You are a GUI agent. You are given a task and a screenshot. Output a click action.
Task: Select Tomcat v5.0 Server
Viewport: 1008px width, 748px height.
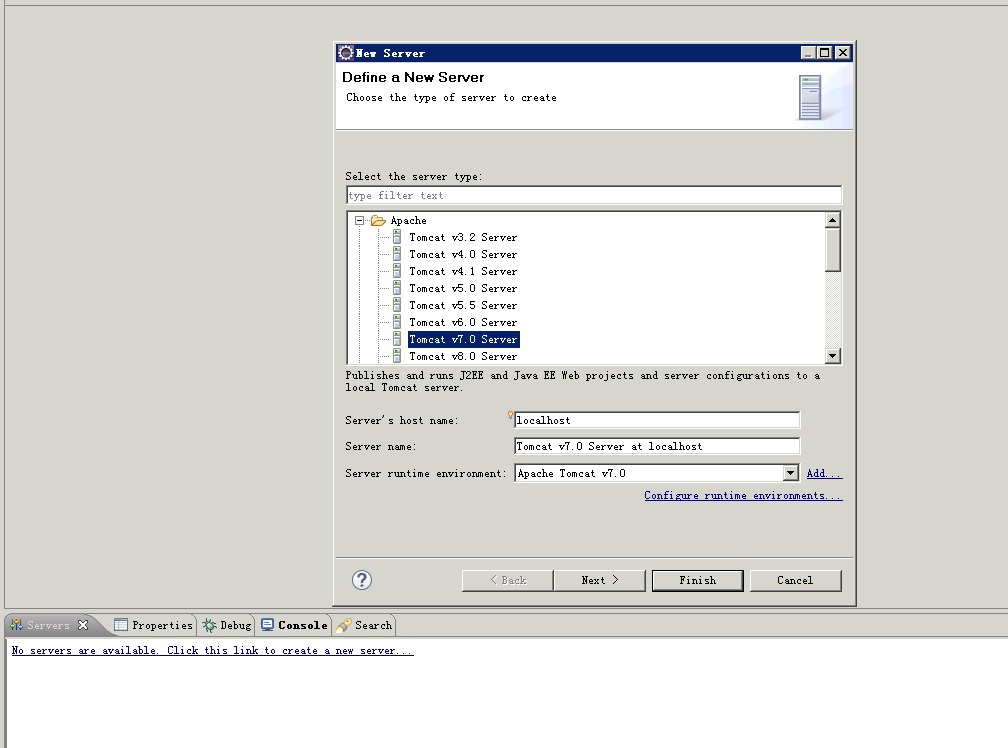(x=463, y=288)
